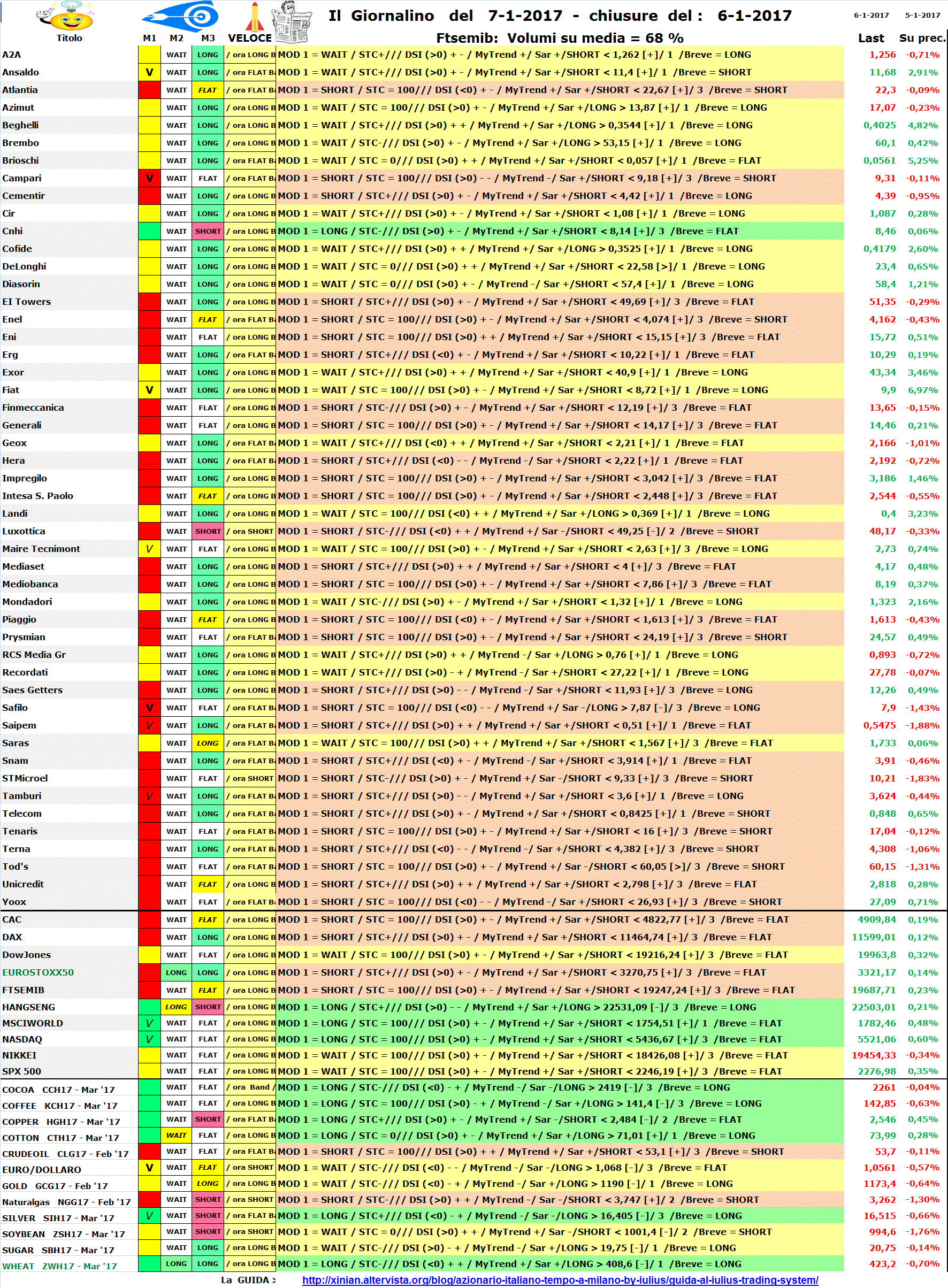Click the SHORT M3 cell for Cnhi
This screenshot has width=948, height=1288.
pyautogui.click(x=208, y=231)
